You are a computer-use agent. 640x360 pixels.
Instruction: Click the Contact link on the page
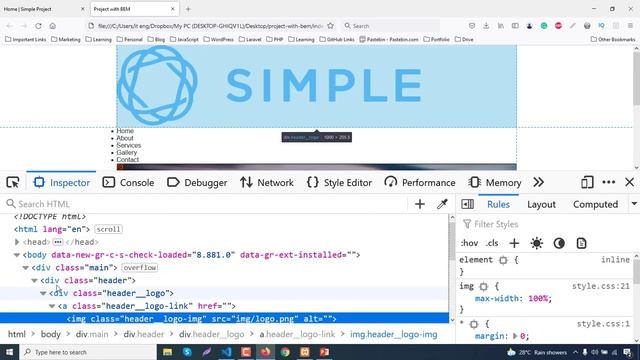[127, 160]
